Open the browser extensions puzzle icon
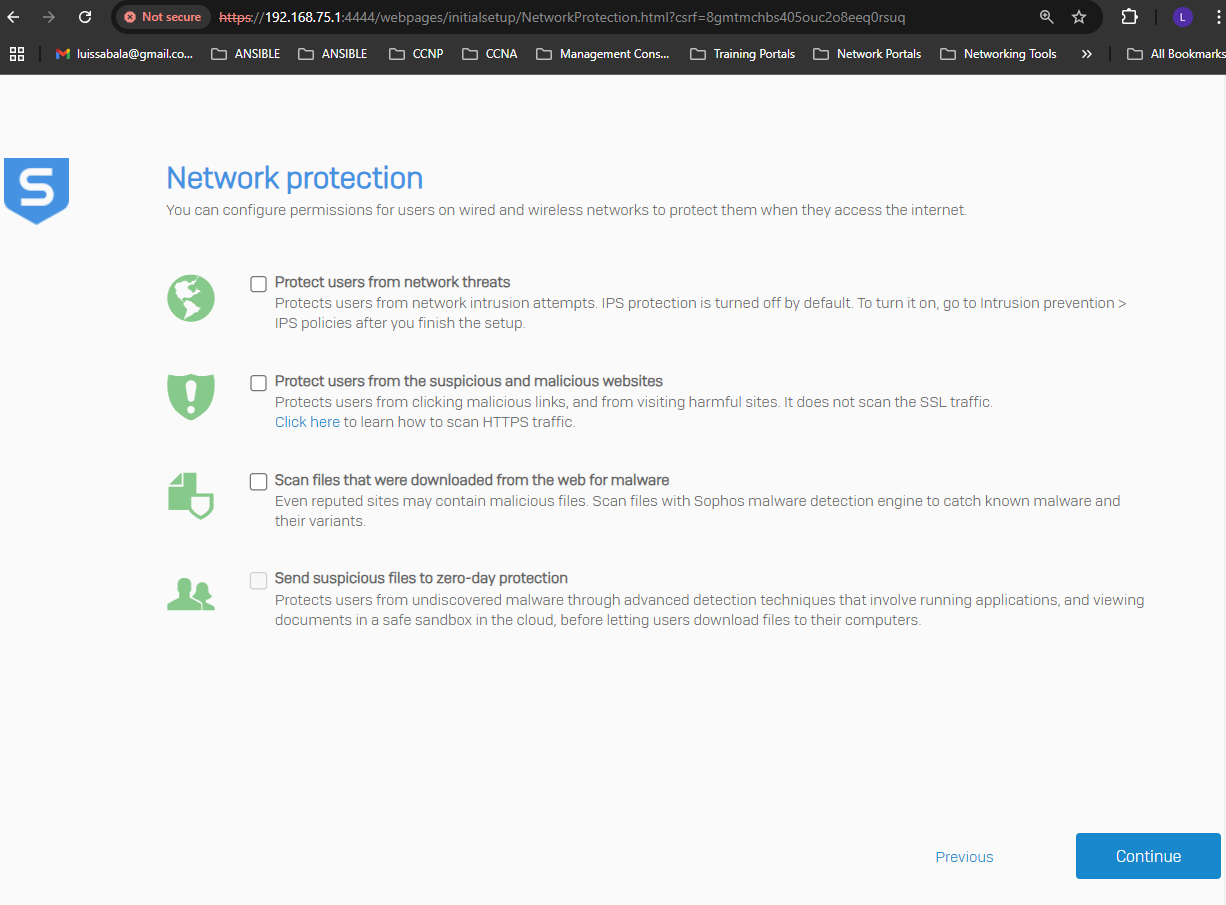This screenshot has width=1226, height=905. click(1129, 17)
